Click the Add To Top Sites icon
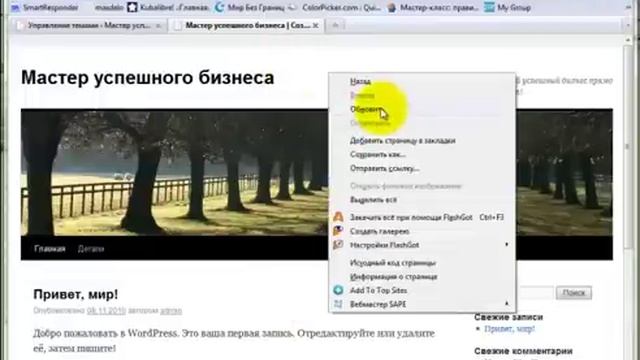The height and width of the screenshot is (360, 640). click(338, 290)
